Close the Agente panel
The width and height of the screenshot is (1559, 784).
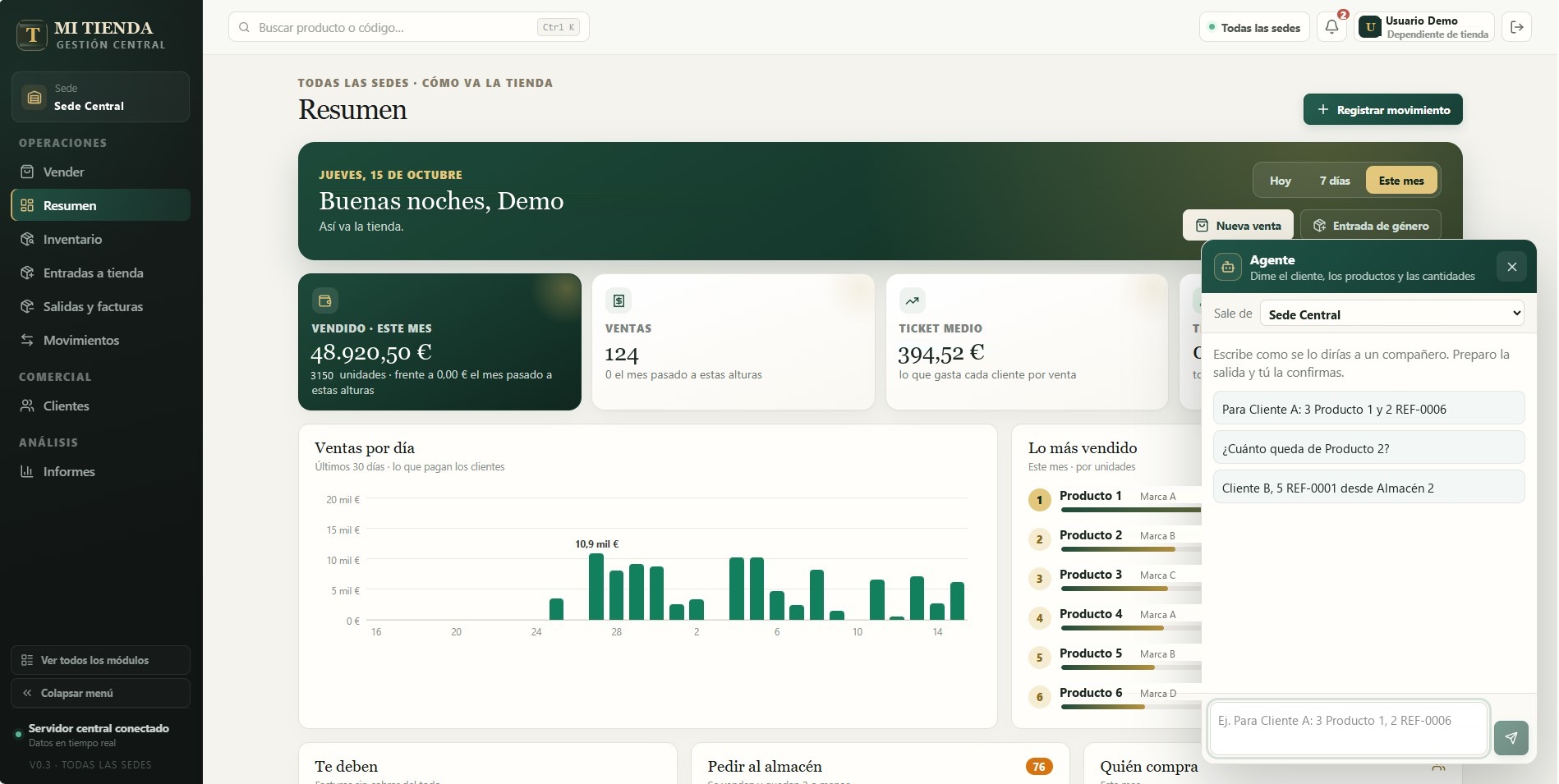(x=1511, y=267)
